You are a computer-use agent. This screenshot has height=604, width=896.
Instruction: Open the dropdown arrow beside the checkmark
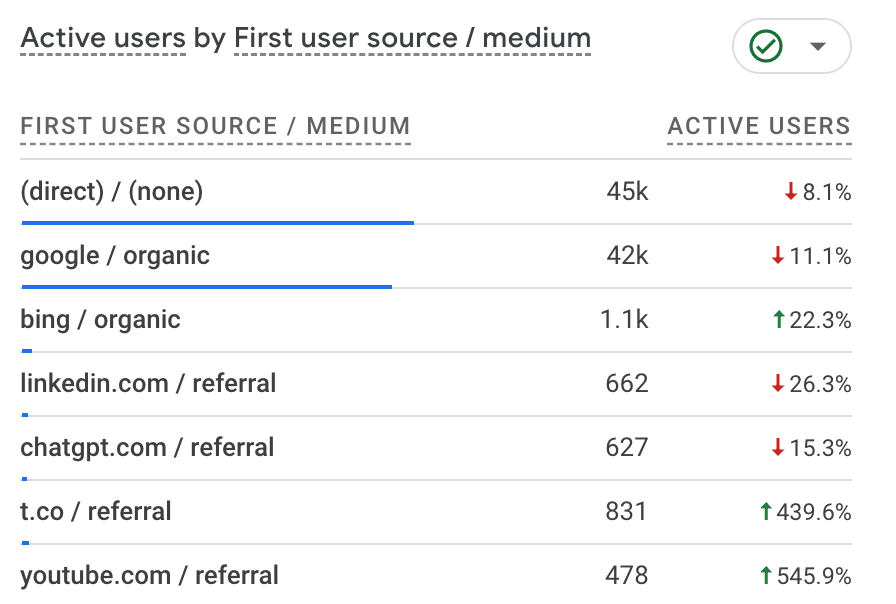tap(818, 46)
